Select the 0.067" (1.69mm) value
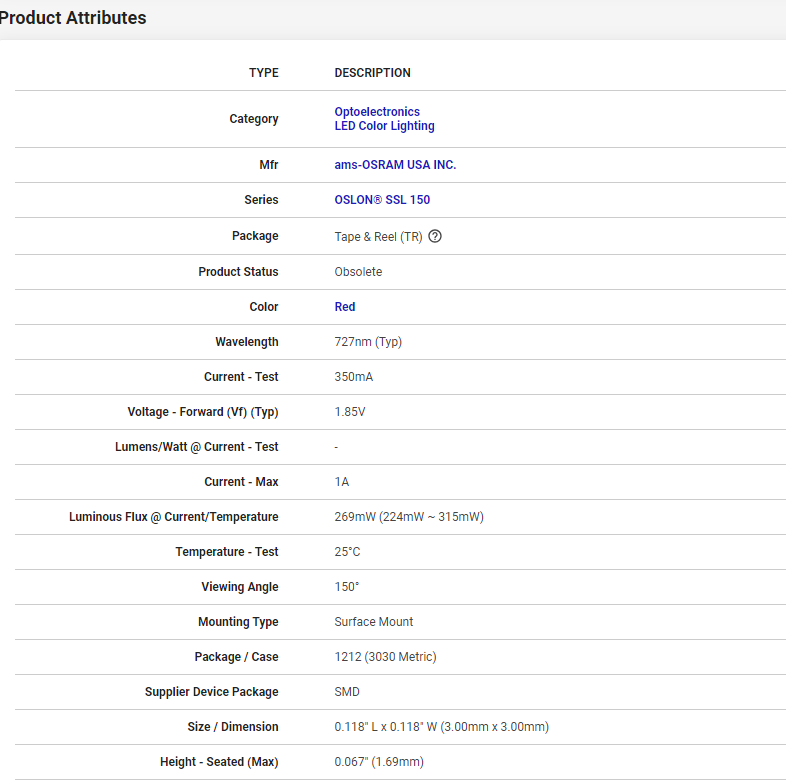This screenshot has width=786, height=783. [379, 762]
